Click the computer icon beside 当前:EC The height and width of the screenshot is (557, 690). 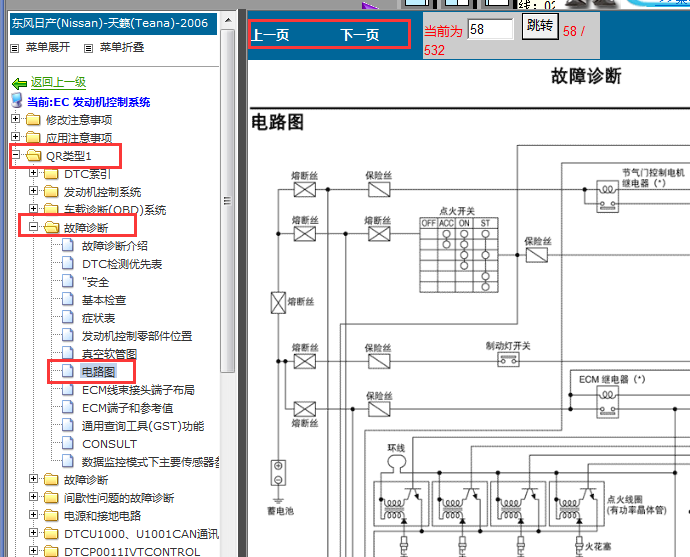pyautogui.click(x=17, y=101)
